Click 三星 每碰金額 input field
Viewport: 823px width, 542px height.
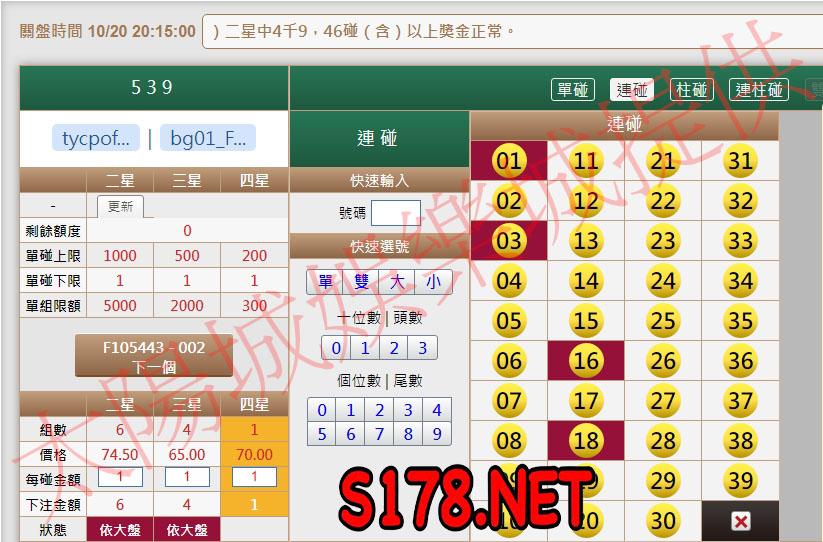point(187,476)
